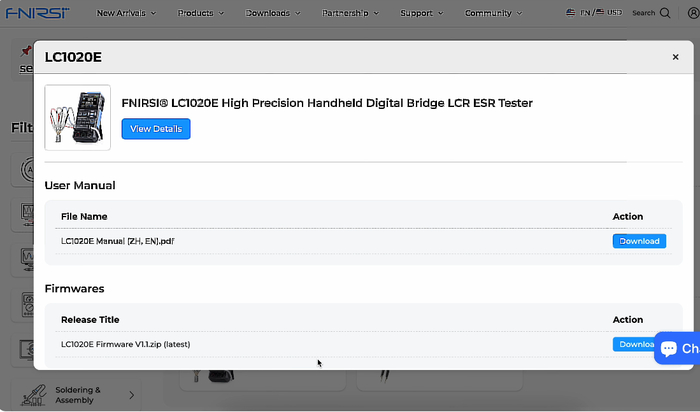Open the Shopify chat bubble
The image size is (700, 412).
pyautogui.click(x=677, y=348)
